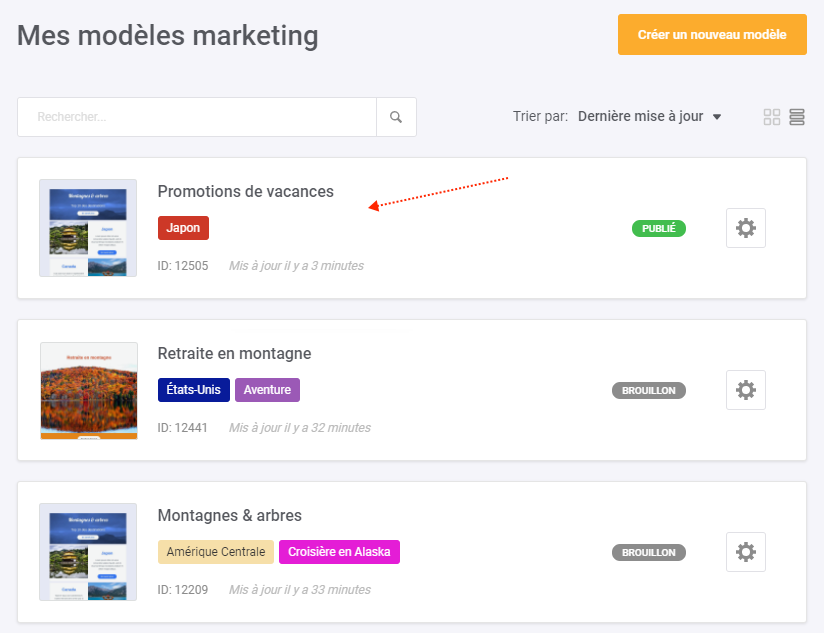Image resolution: width=824 pixels, height=633 pixels.
Task: Open the Promotions de vacances title
Action: tap(245, 192)
